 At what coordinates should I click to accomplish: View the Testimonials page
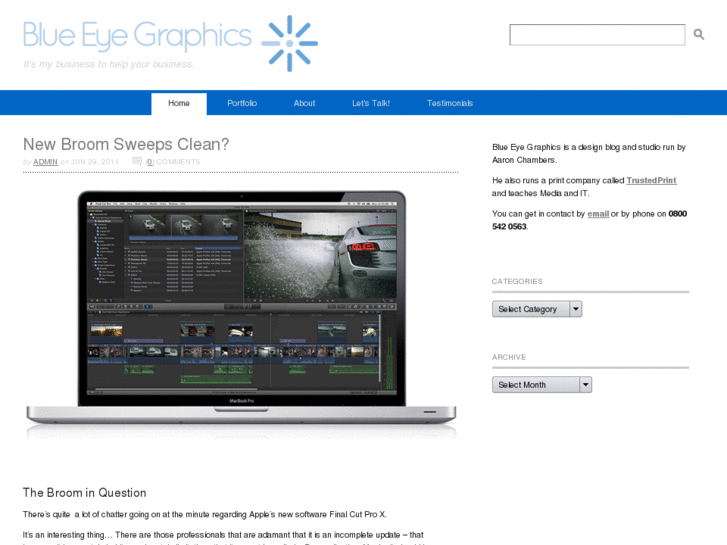pyautogui.click(x=450, y=103)
